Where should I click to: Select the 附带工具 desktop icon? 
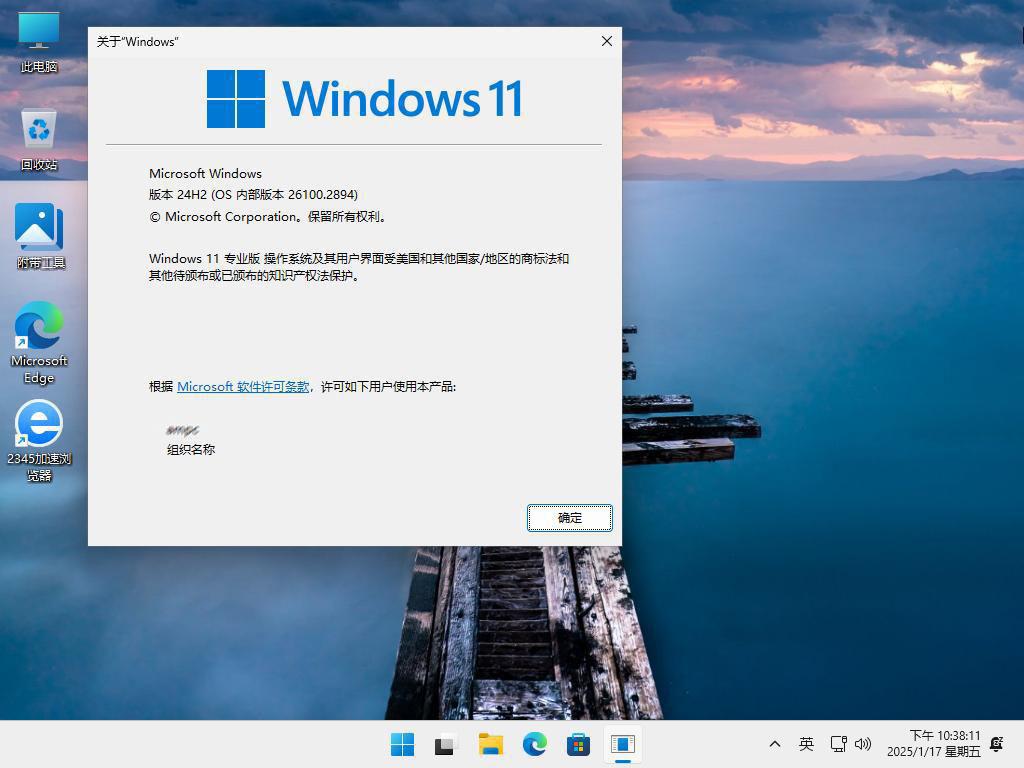click(40, 236)
